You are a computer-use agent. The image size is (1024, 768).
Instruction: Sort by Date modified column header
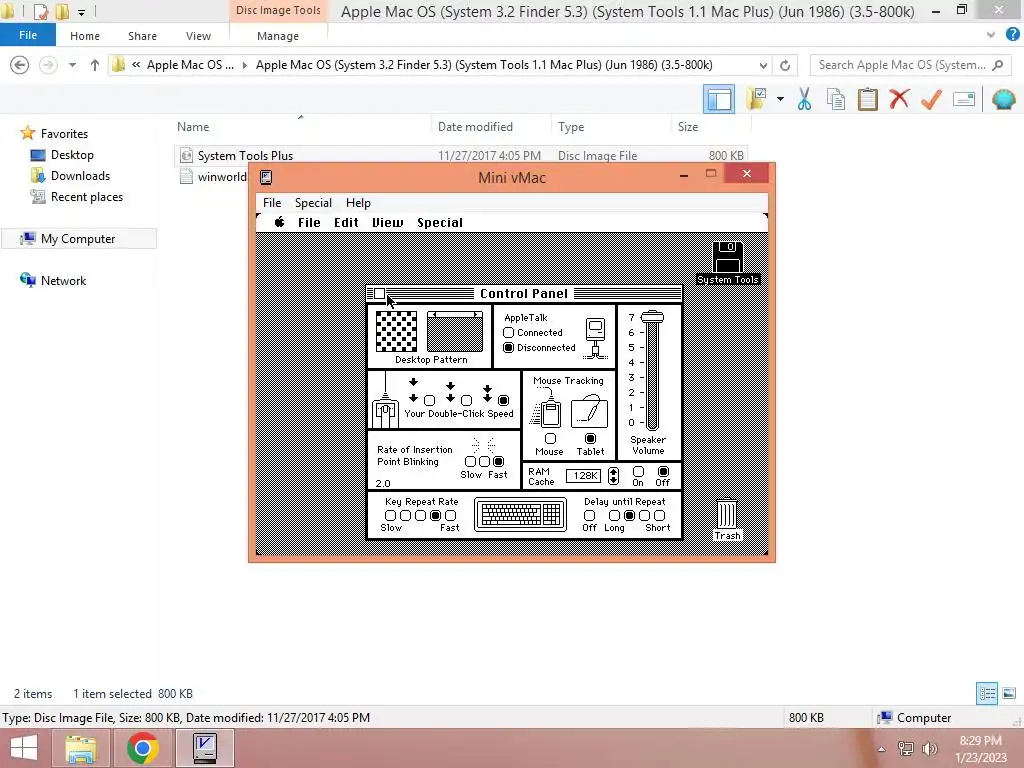(x=475, y=127)
